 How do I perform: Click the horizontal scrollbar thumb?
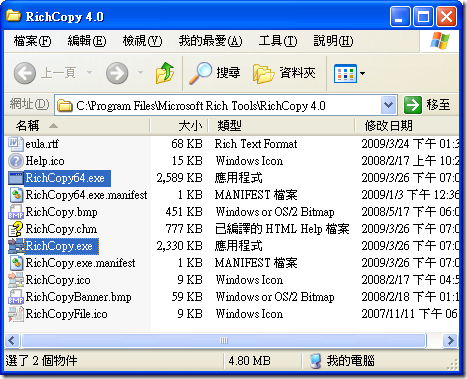point(224,340)
